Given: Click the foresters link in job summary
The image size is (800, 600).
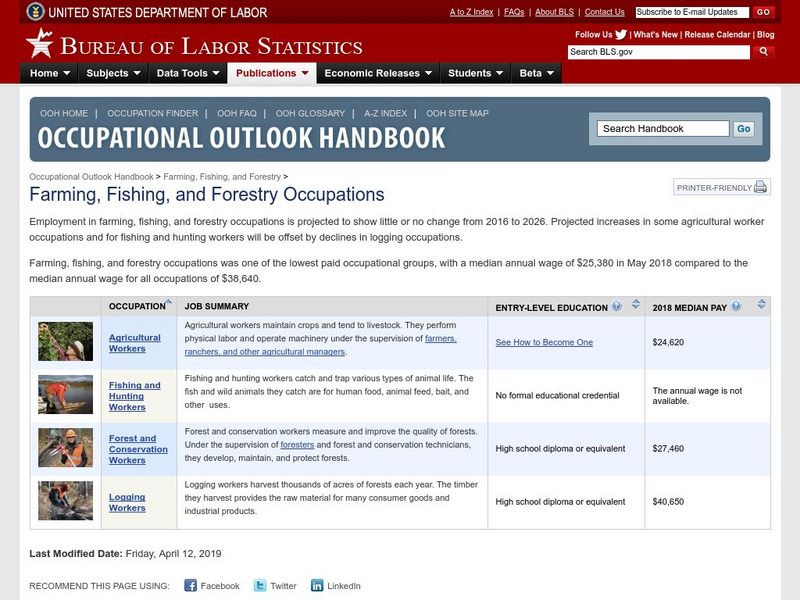Looking at the screenshot, I should (x=297, y=444).
